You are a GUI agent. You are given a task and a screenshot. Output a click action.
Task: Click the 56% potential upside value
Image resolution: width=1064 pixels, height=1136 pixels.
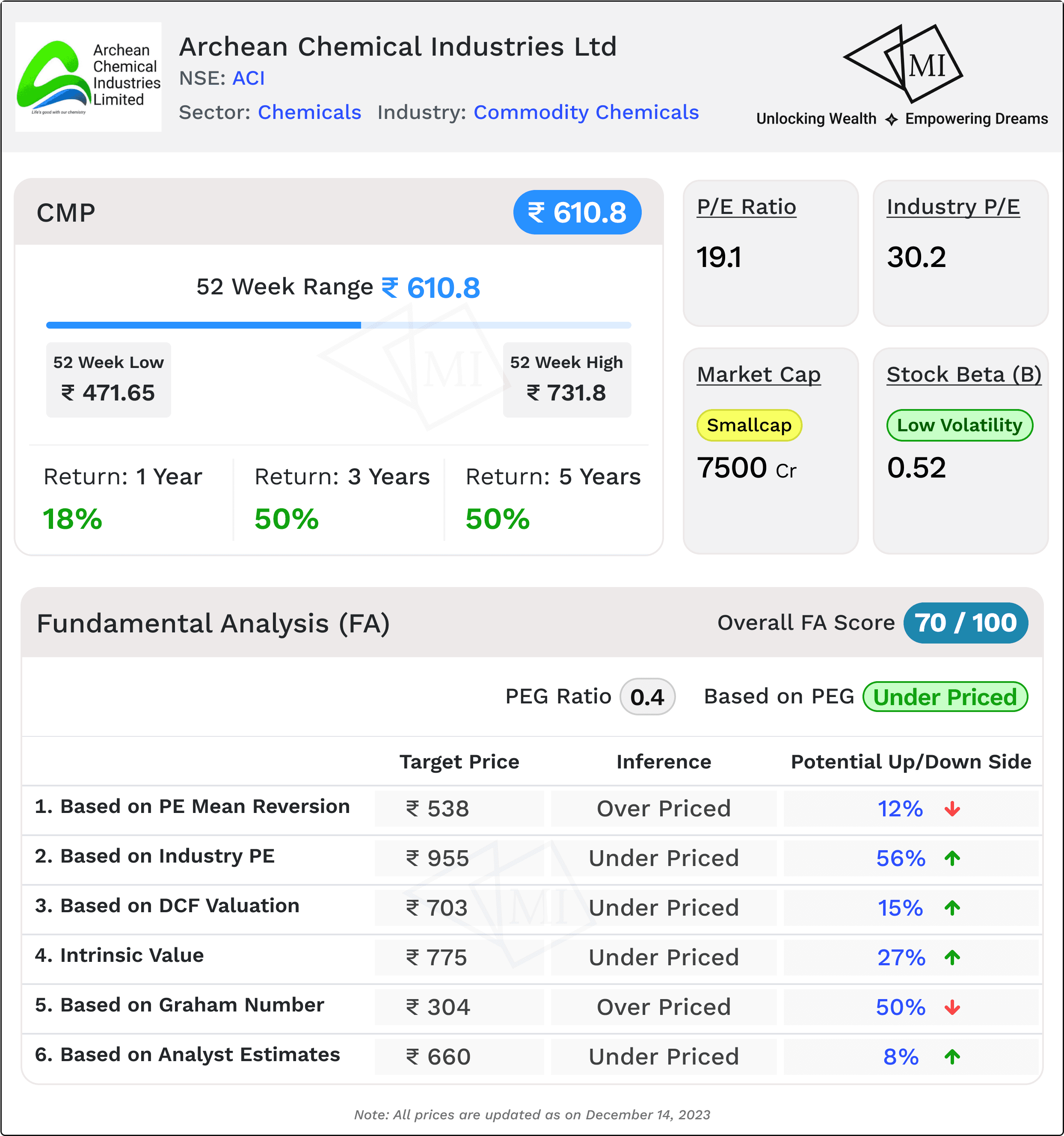(x=901, y=859)
